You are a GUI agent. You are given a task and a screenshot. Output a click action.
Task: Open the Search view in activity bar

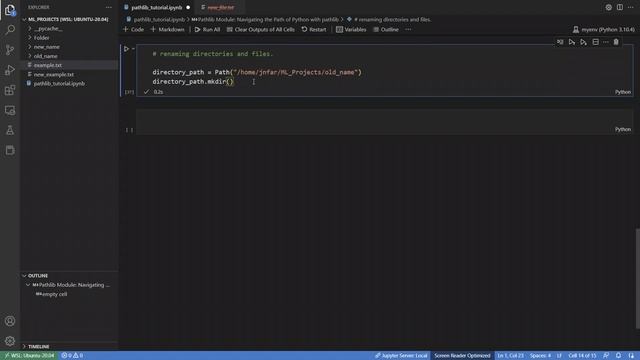click(x=10, y=30)
